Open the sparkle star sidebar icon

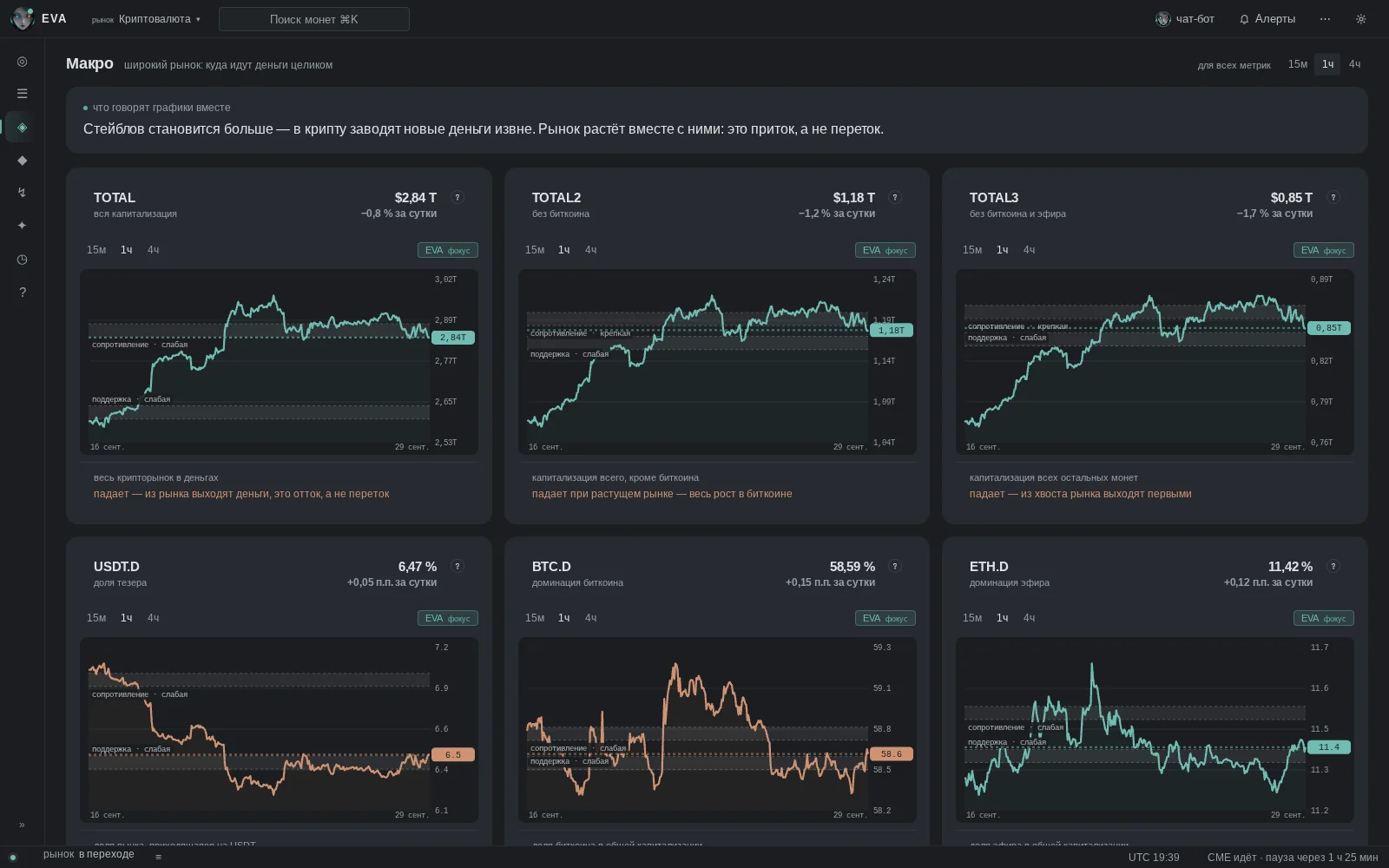point(22,226)
